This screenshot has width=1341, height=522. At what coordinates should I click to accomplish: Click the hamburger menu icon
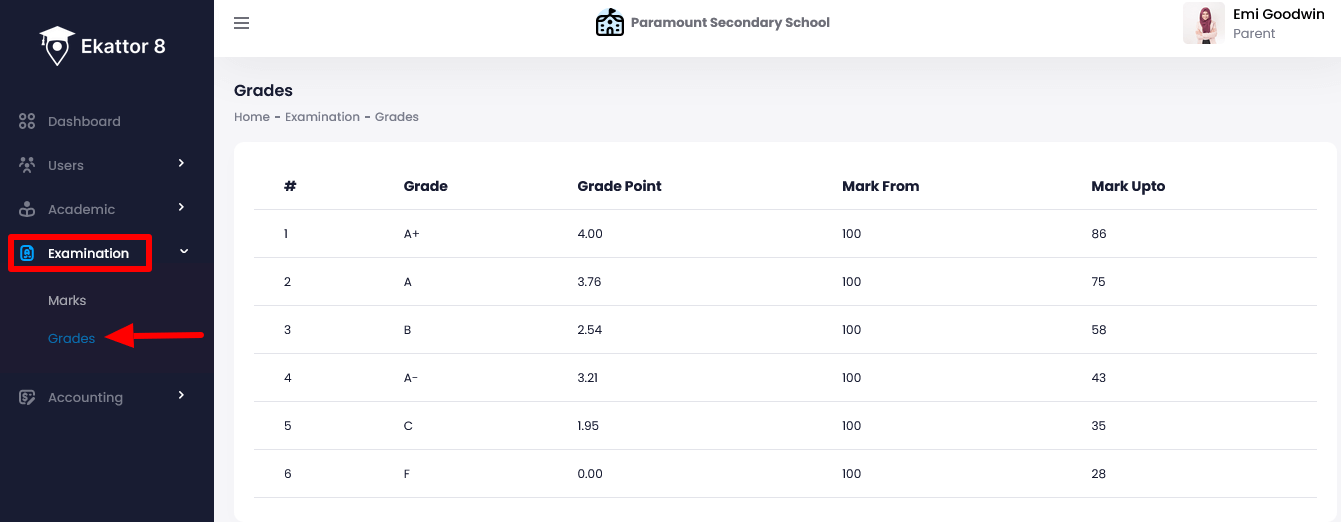tap(241, 23)
